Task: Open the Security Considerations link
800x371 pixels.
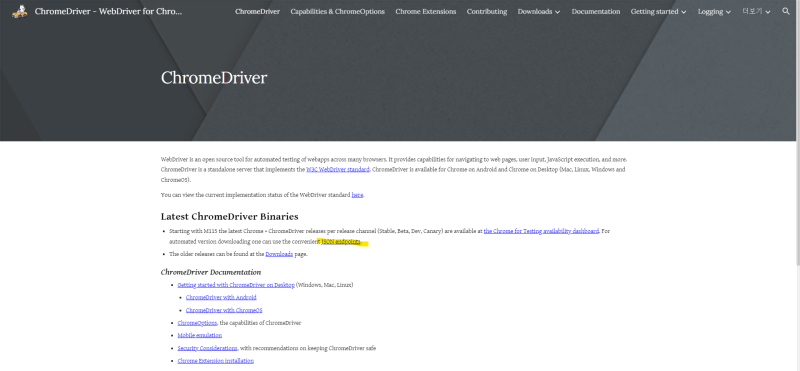Action: click(x=207, y=348)
